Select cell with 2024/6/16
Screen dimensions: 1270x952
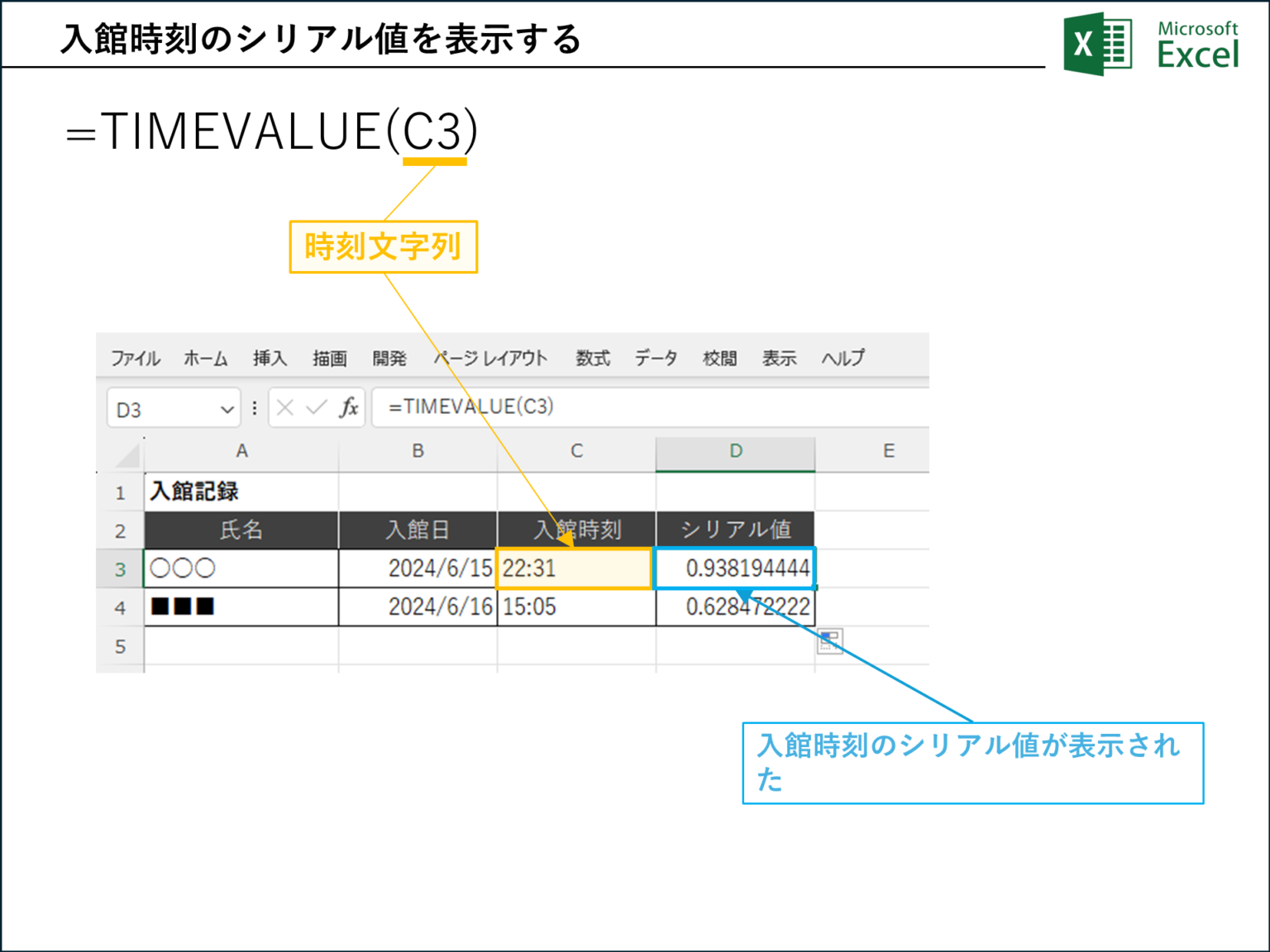tap(418, 607)
